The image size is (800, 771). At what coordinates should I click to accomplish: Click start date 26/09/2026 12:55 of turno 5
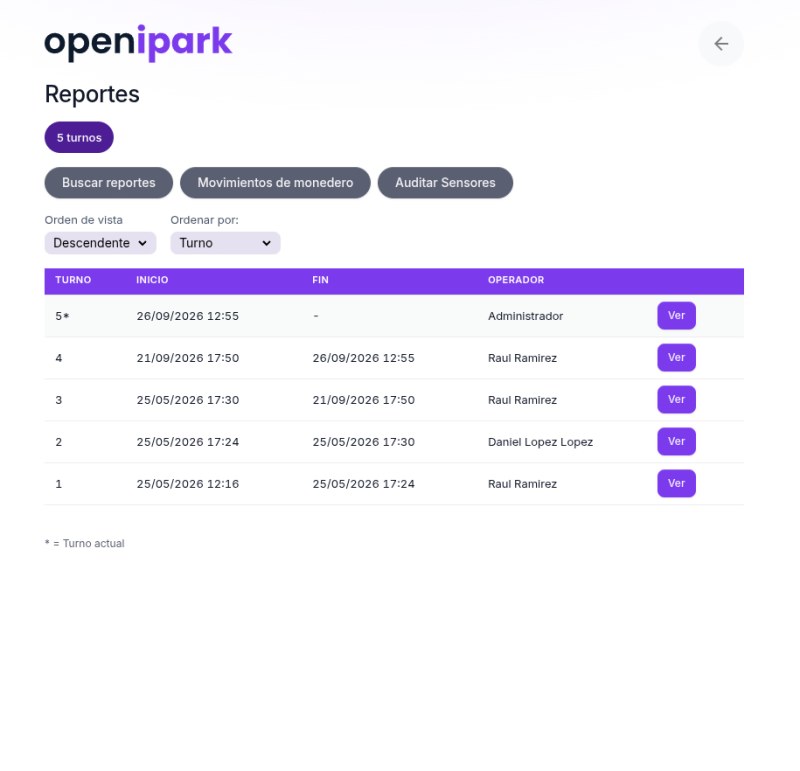(188, 316)
